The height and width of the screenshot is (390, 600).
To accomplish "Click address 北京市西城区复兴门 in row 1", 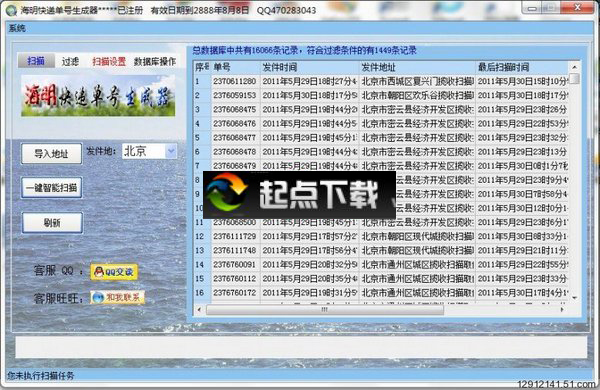I will pos(417,81).
